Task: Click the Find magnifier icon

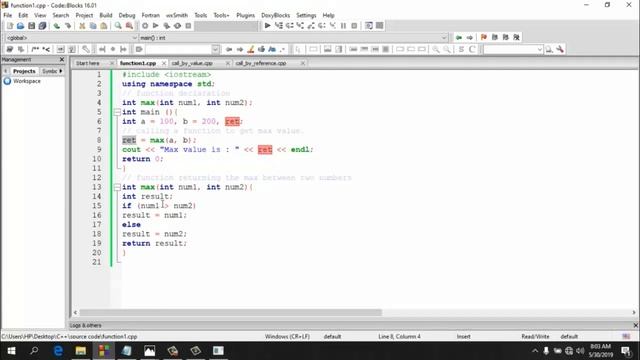Action: pos(118,26)
